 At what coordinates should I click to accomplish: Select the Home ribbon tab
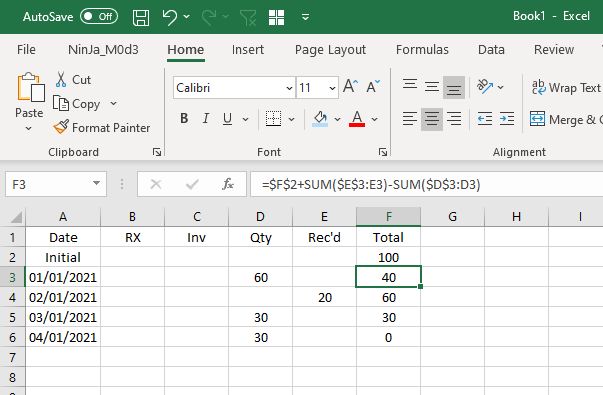185,50
